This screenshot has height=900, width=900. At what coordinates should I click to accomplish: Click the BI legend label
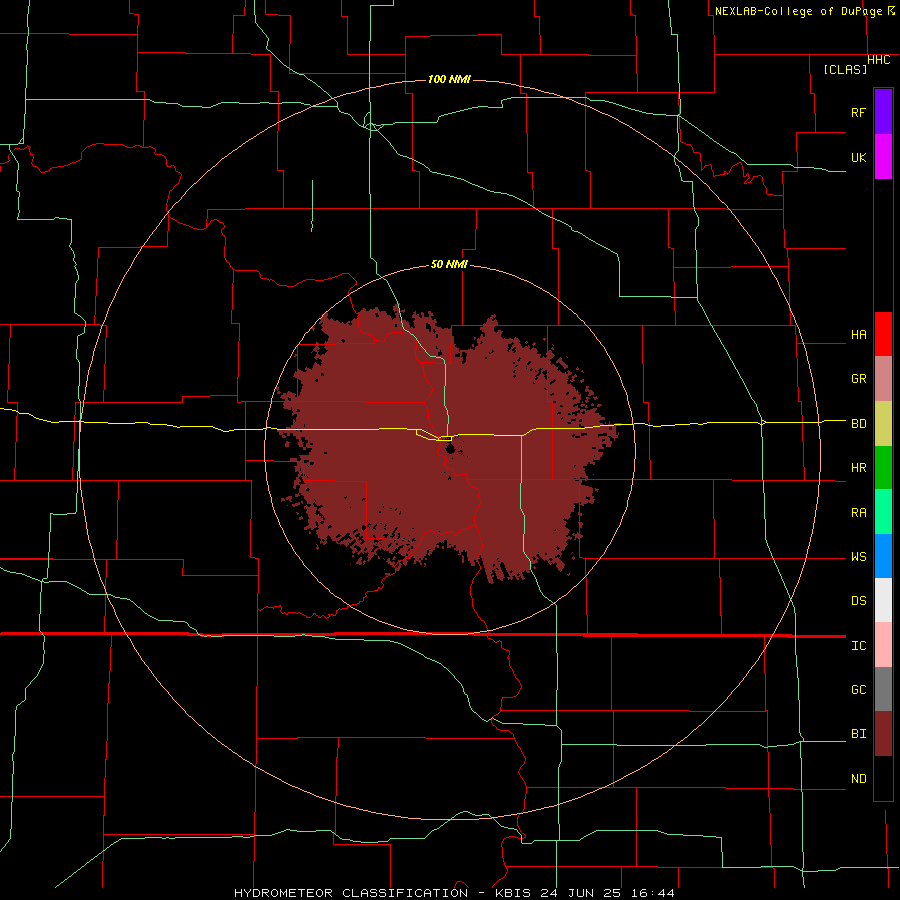(x=858, y=734)
